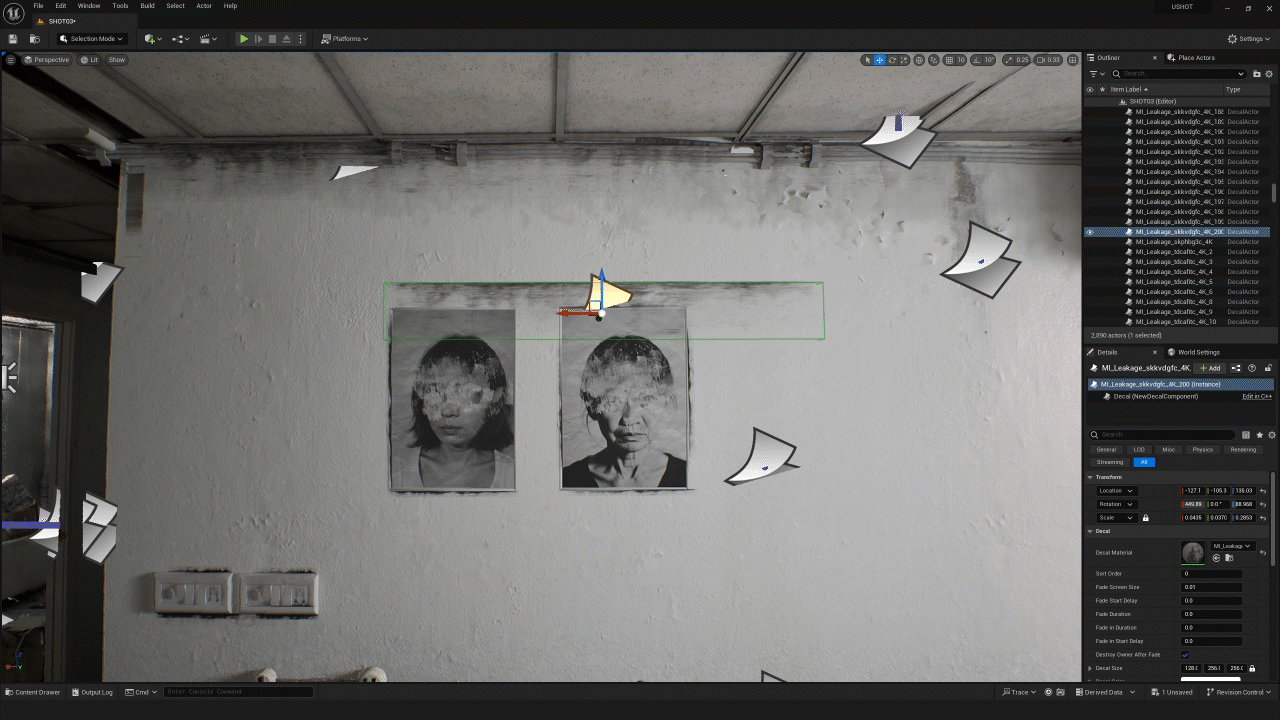Open the Surface snapping options
Screen dimensions: 1280x720
pos(934,60)
